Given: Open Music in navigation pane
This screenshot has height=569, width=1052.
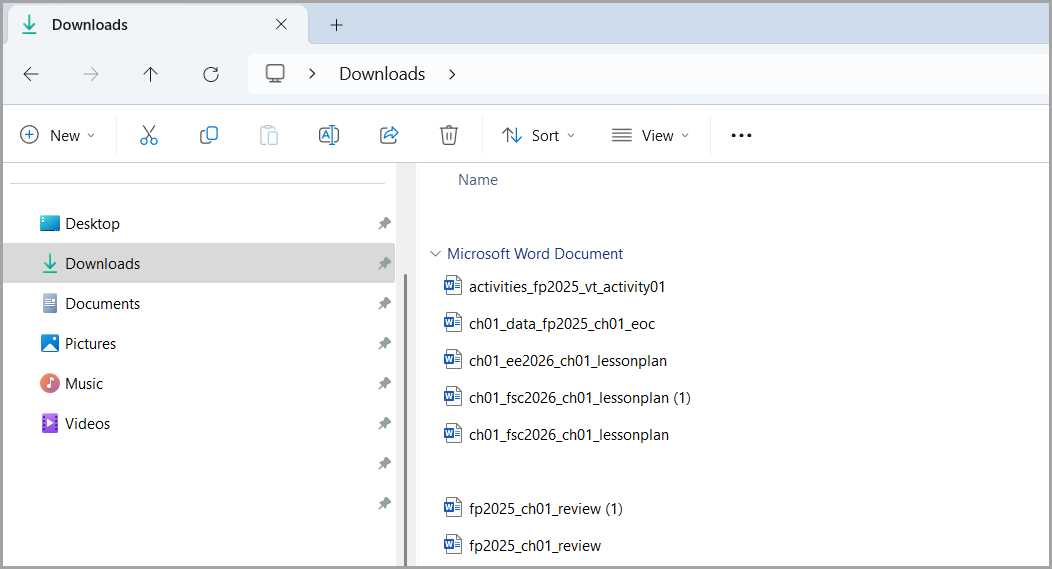Looking at the screenshot, I should (84, 384).
